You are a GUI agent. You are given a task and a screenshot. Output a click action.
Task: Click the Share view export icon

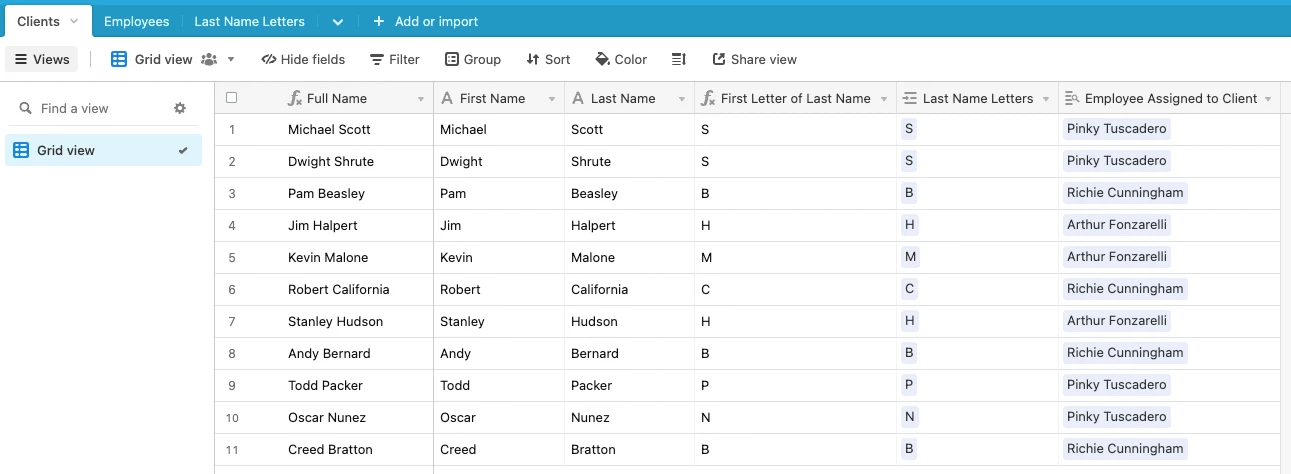coord(719,59)
